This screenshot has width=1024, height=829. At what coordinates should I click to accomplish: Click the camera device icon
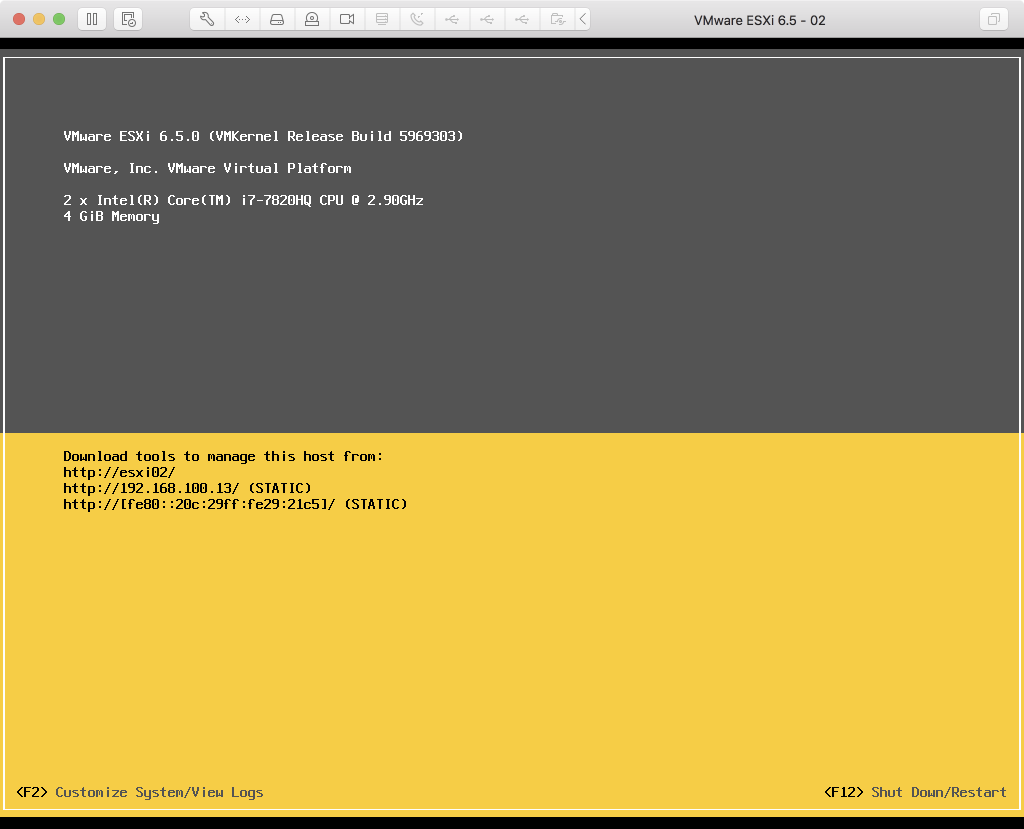[347, 19]
